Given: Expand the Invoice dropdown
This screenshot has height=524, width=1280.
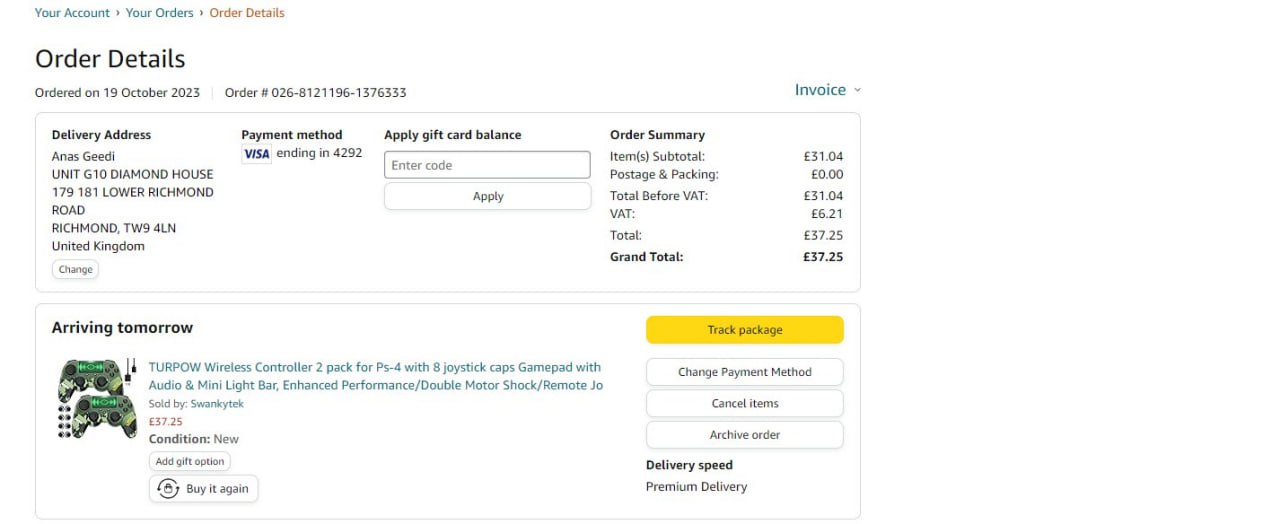Looking at the screenshot, I should 820,90.
